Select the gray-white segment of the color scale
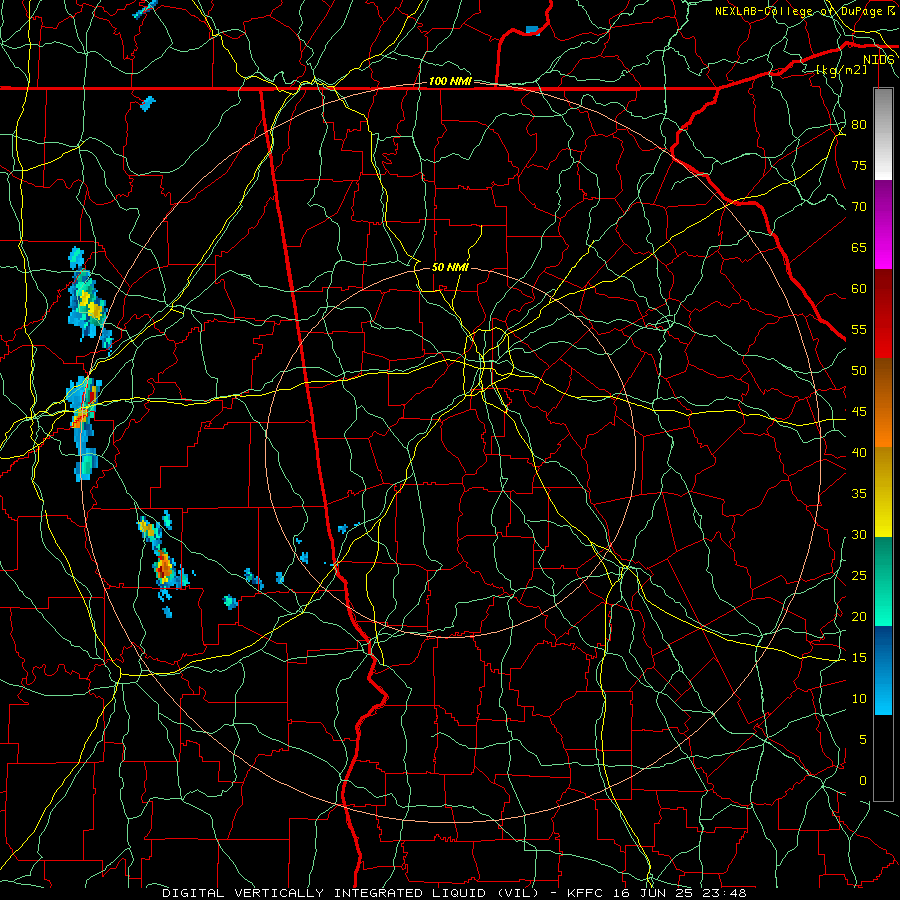 [x=883, y=134]
